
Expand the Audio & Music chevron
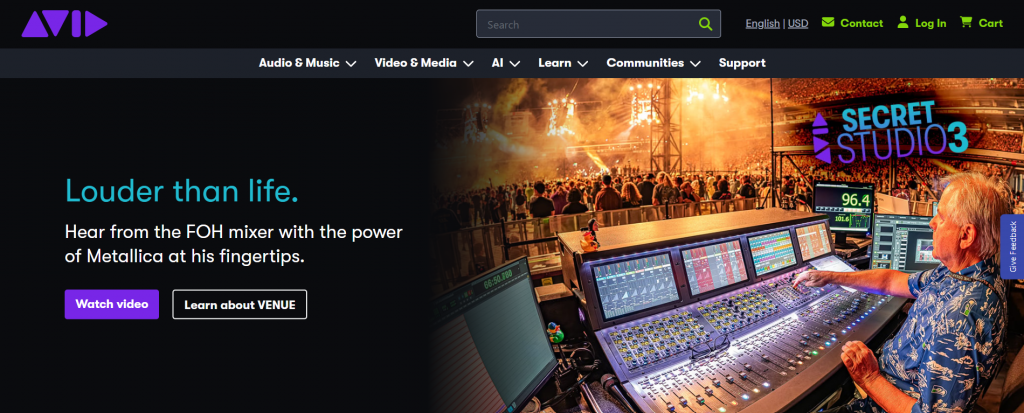click(x=351, y=64)
